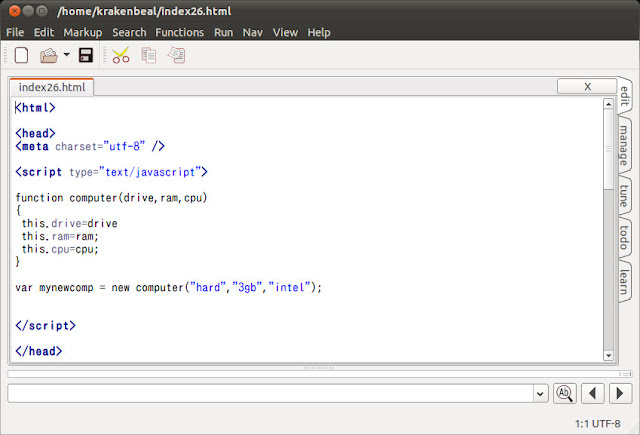This screenshot has height=435, width=640.
Task: Go to next match with right arrow
Action: point(620,393)
